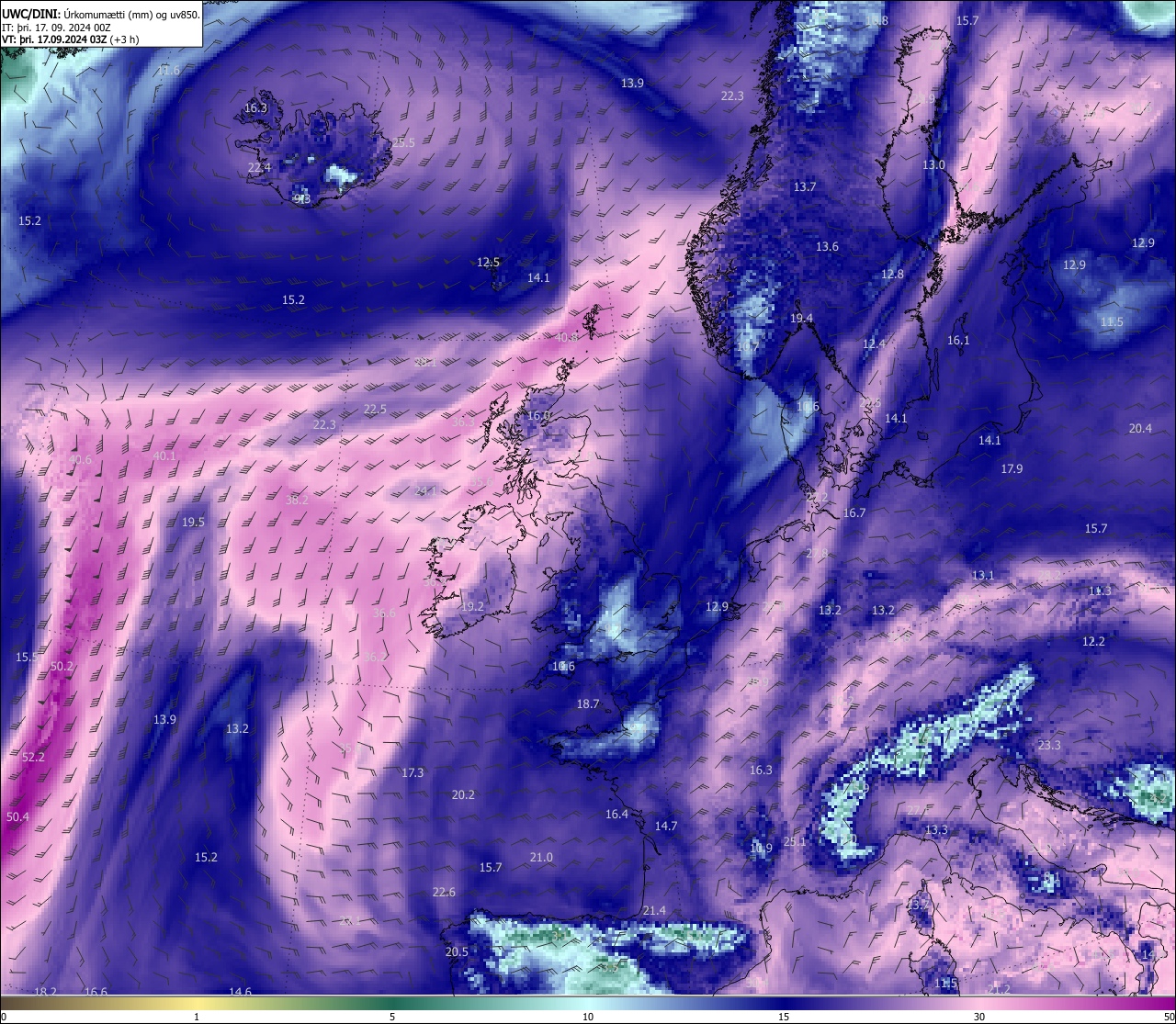Click the colour scale tick label '30'
The width and height of the screenshot is (1176, 1024).
pos(979,1016)
